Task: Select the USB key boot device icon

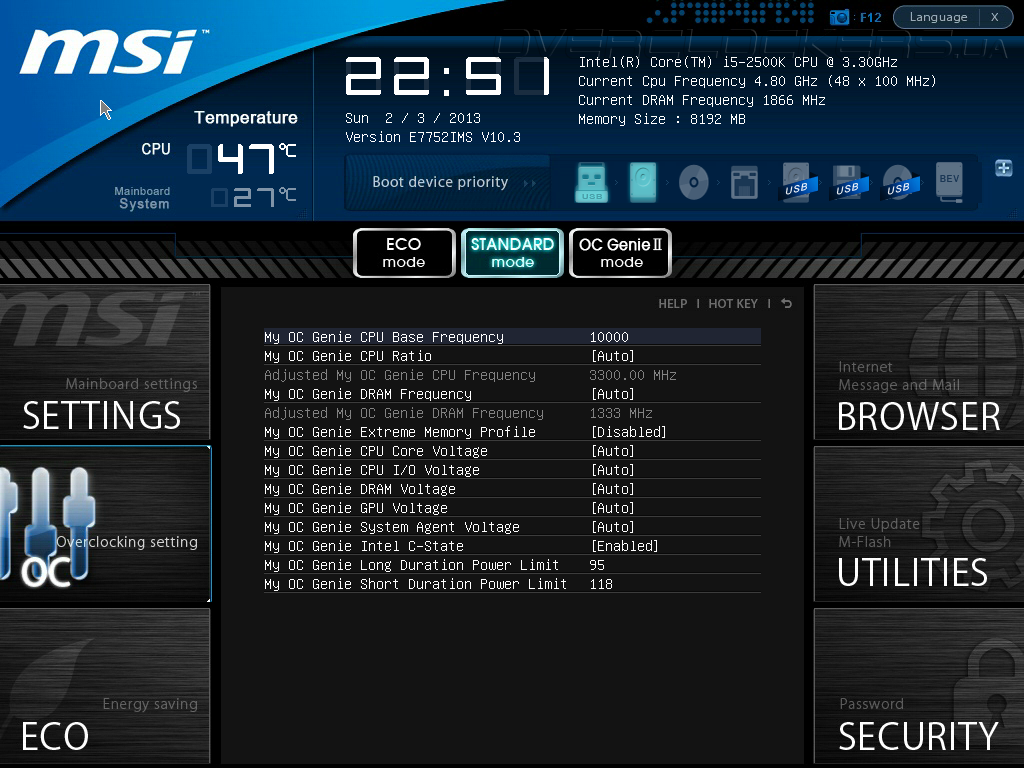Action: 592,182
